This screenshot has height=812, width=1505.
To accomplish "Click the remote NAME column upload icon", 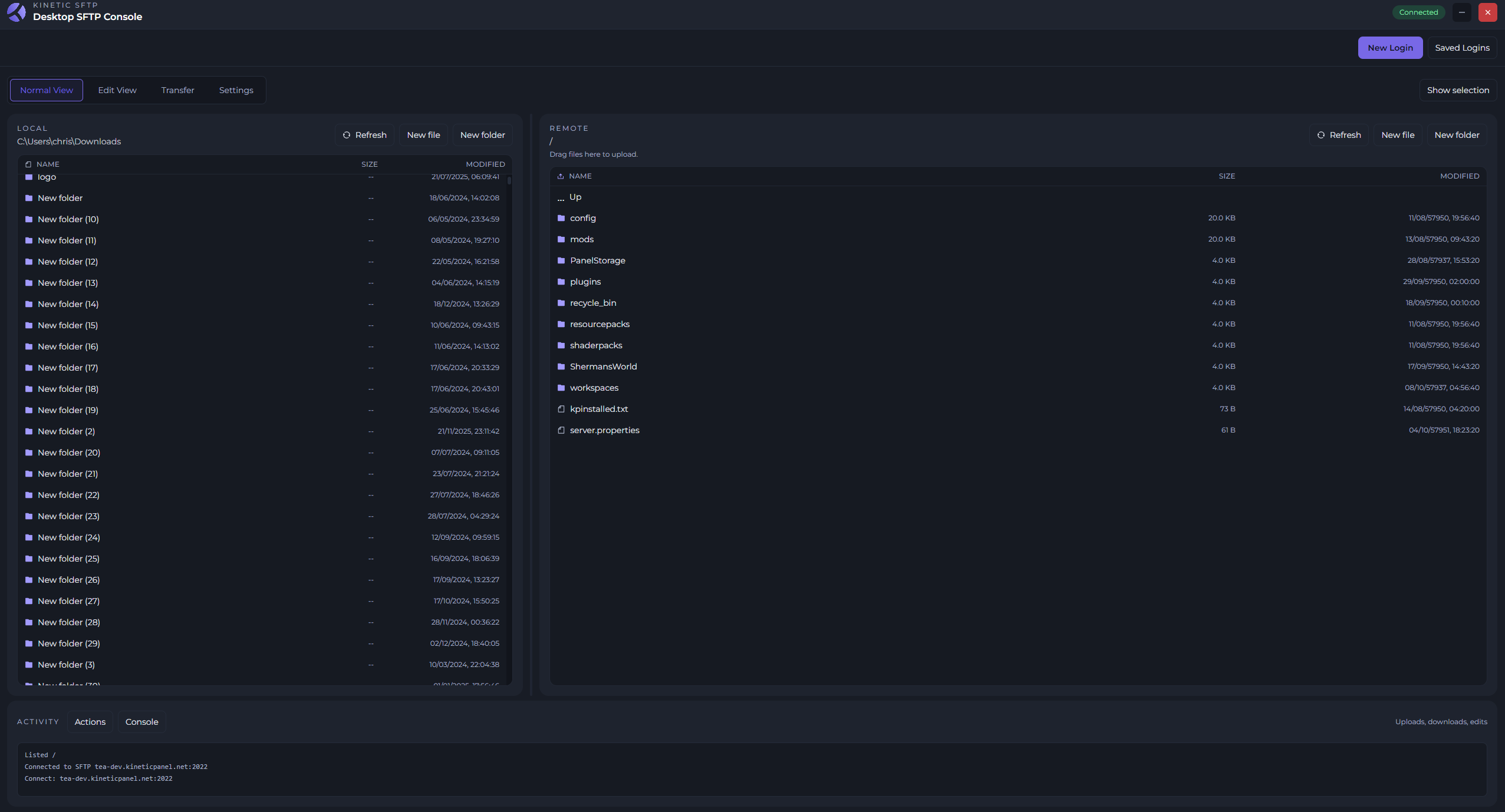I will (x=561, y=176).
